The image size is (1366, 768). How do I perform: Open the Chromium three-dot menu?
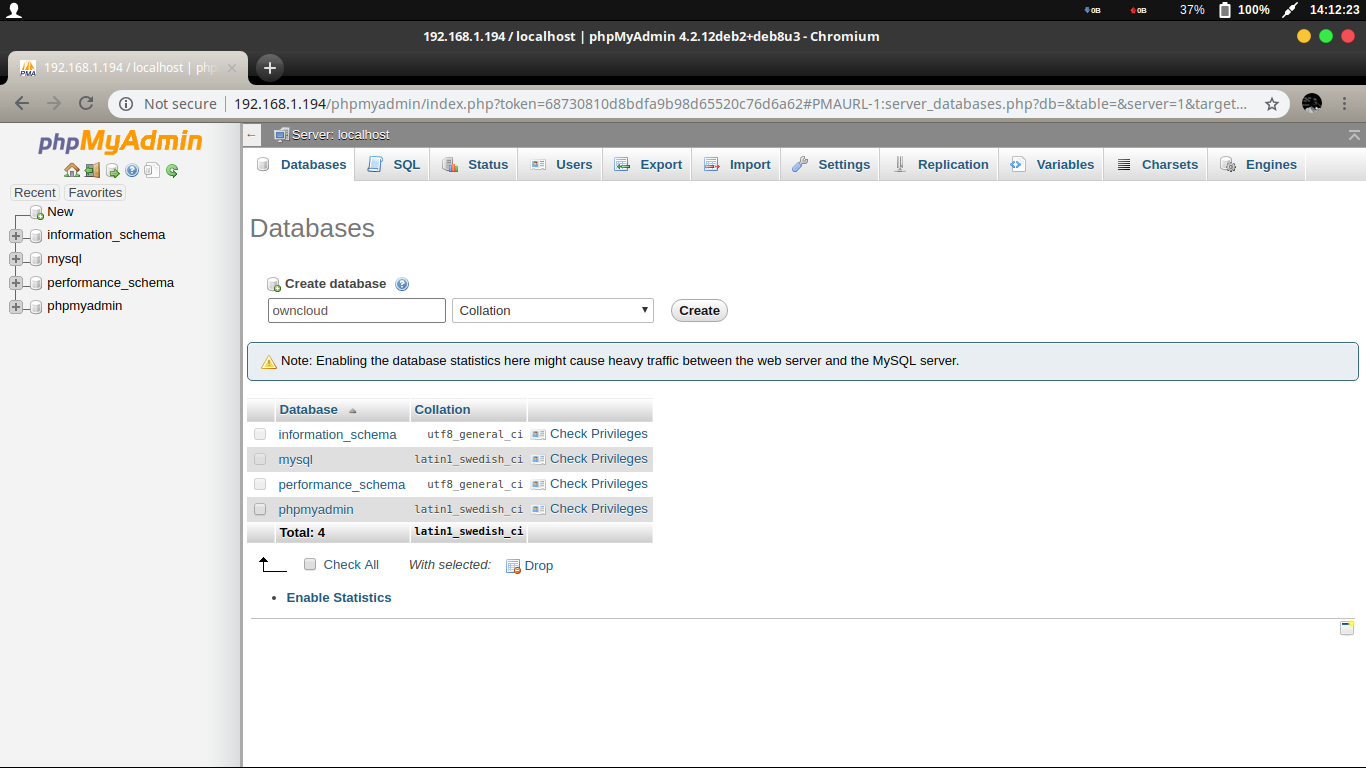click(1344, 103)
